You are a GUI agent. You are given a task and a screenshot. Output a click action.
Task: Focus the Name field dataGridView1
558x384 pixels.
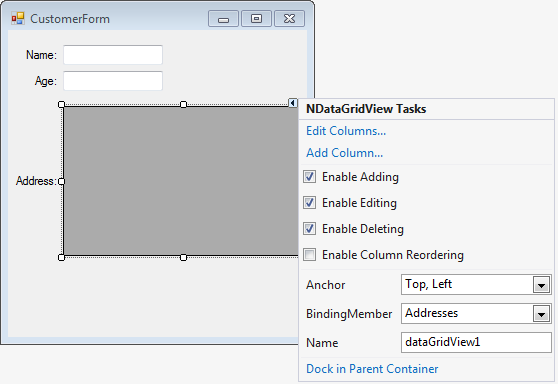click(x=476, y=342)
